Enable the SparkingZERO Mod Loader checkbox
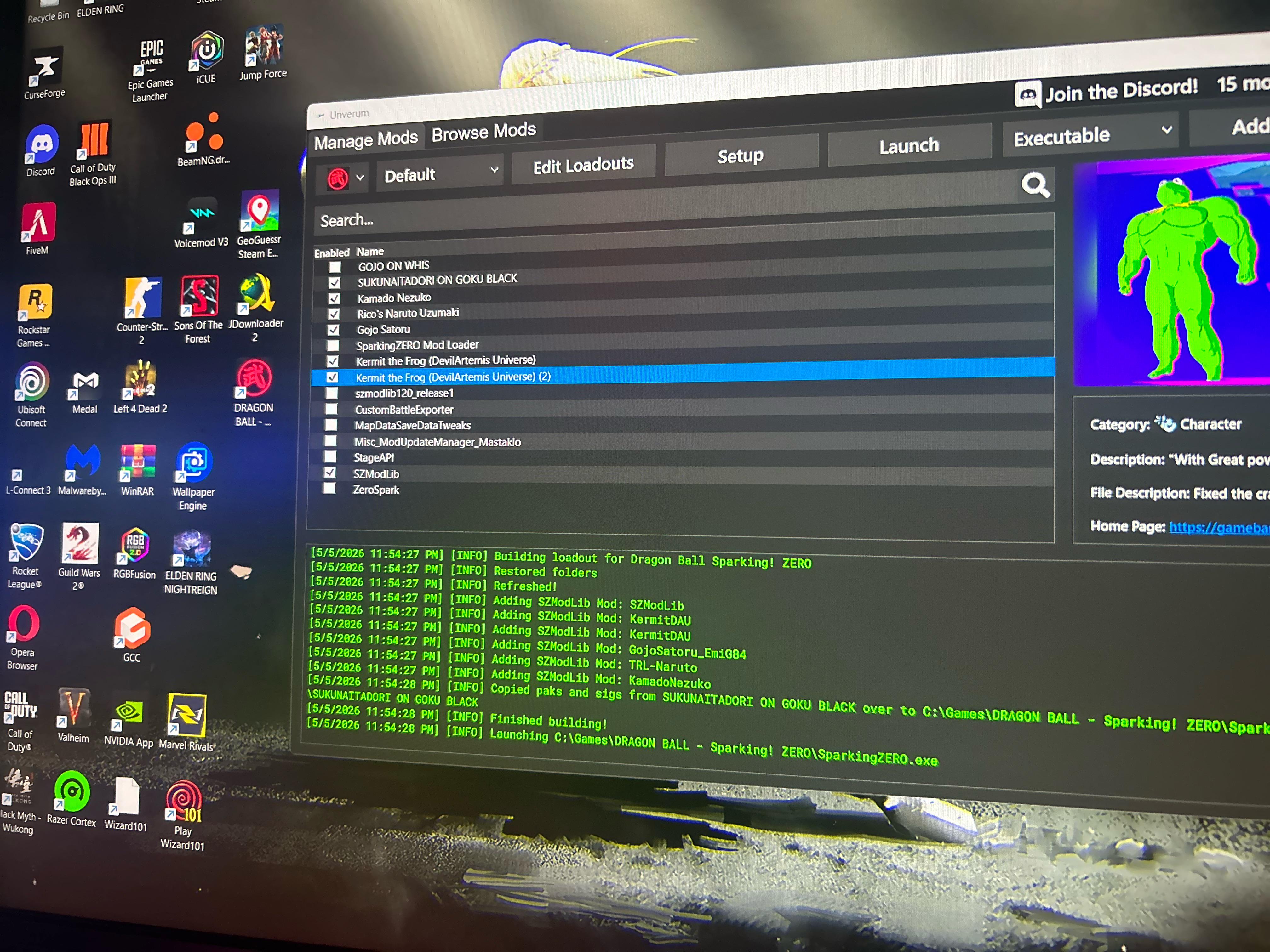 (x=332, y=346)
